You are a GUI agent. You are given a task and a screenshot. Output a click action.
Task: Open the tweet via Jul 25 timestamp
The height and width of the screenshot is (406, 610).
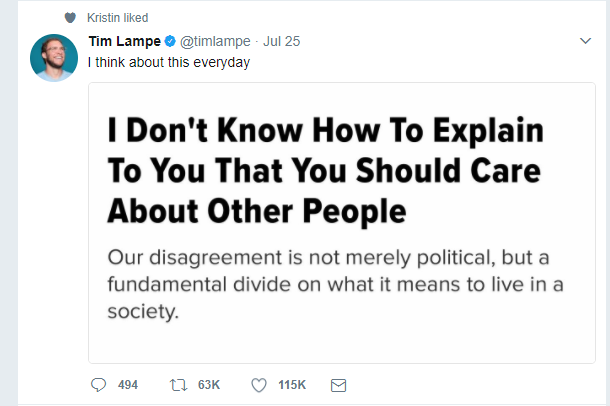point(284,41)
